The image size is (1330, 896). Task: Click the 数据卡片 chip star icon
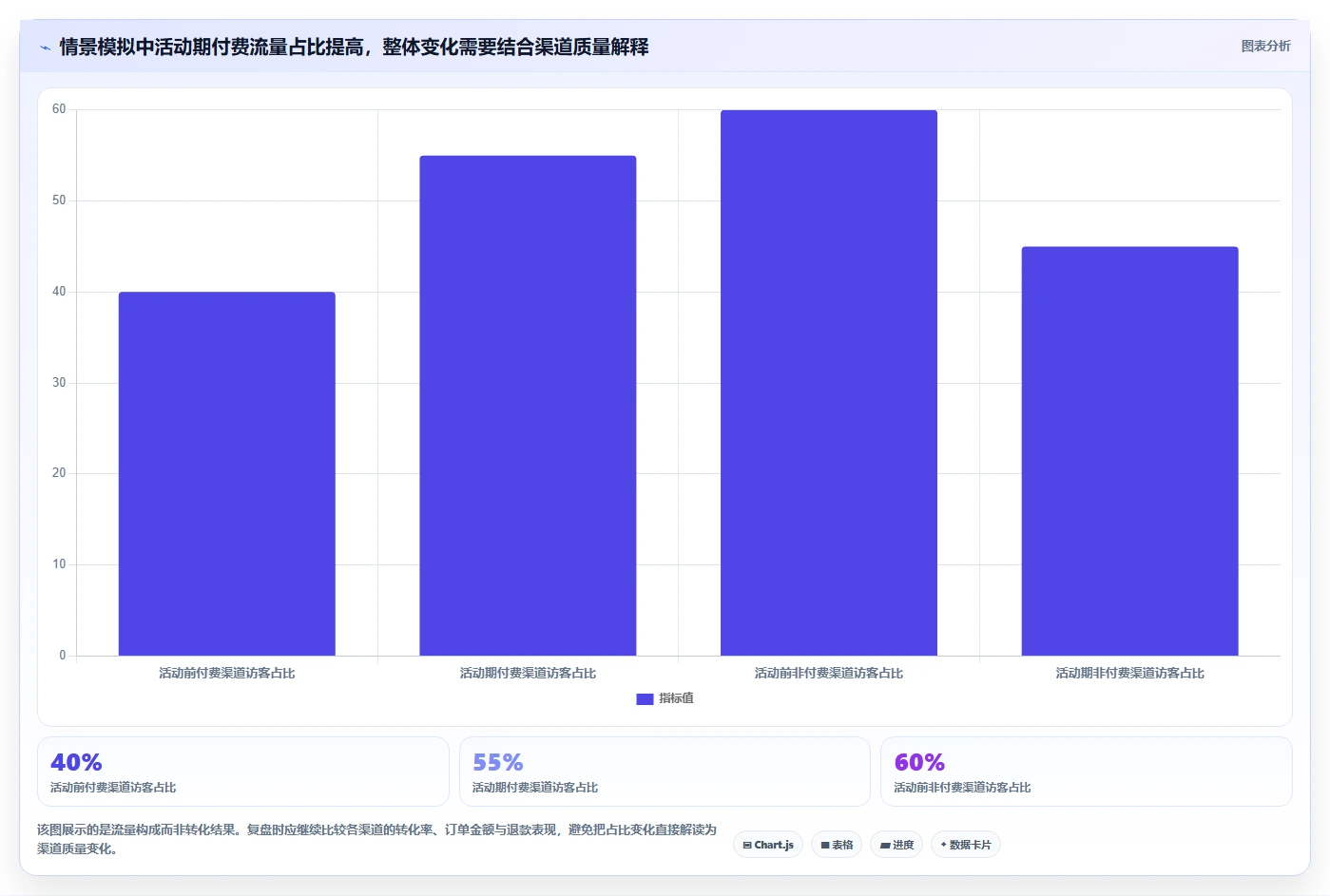[x=943, y=844]
